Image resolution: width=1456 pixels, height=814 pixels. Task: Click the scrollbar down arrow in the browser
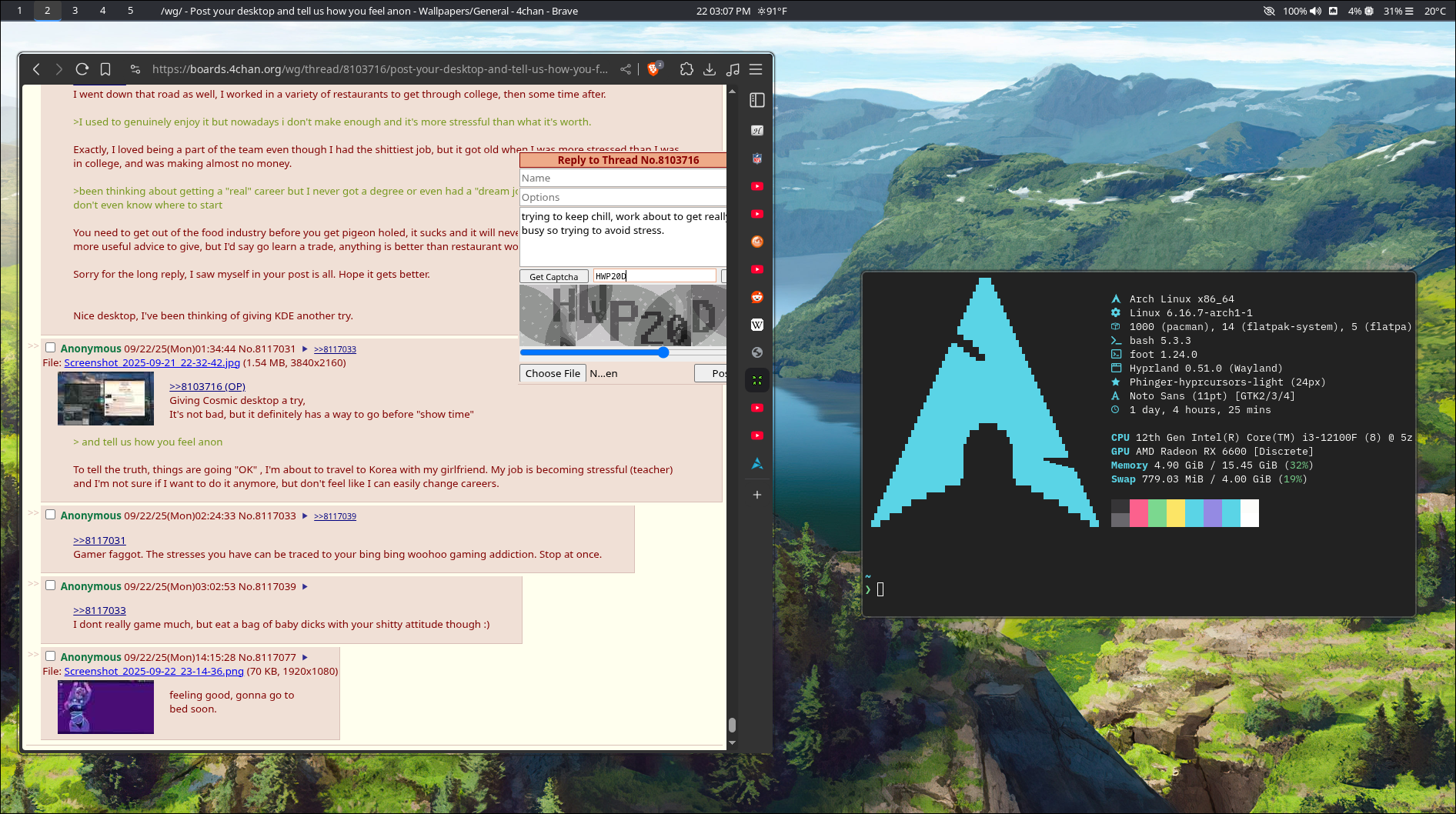pos(732,742)
